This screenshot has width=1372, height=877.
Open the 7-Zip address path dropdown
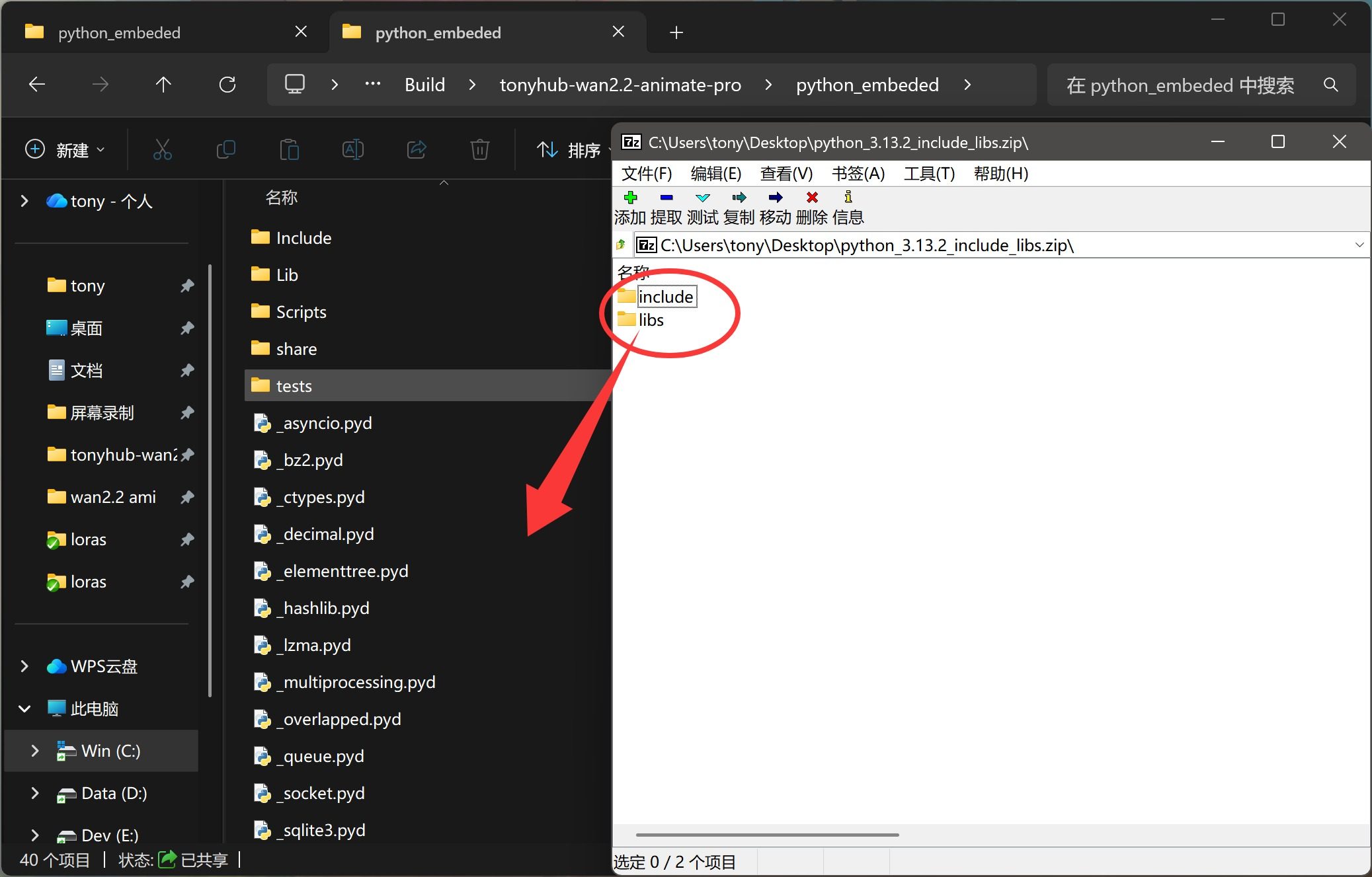(1359, 245)
